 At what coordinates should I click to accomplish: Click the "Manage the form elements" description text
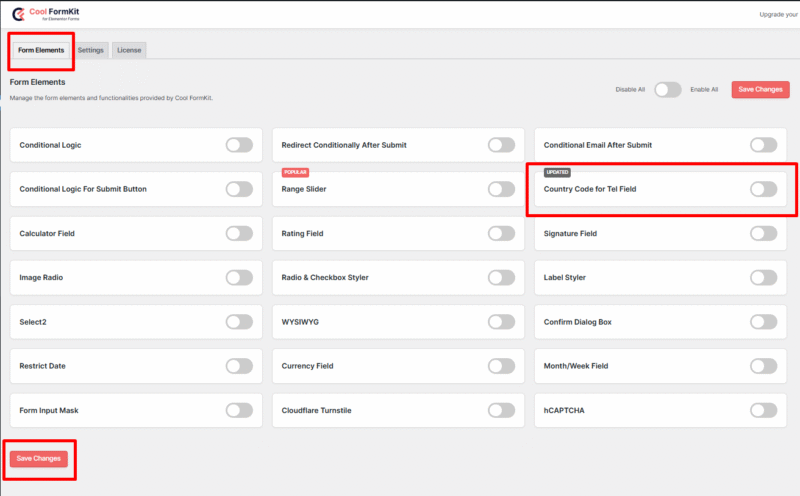coord(111,98)
